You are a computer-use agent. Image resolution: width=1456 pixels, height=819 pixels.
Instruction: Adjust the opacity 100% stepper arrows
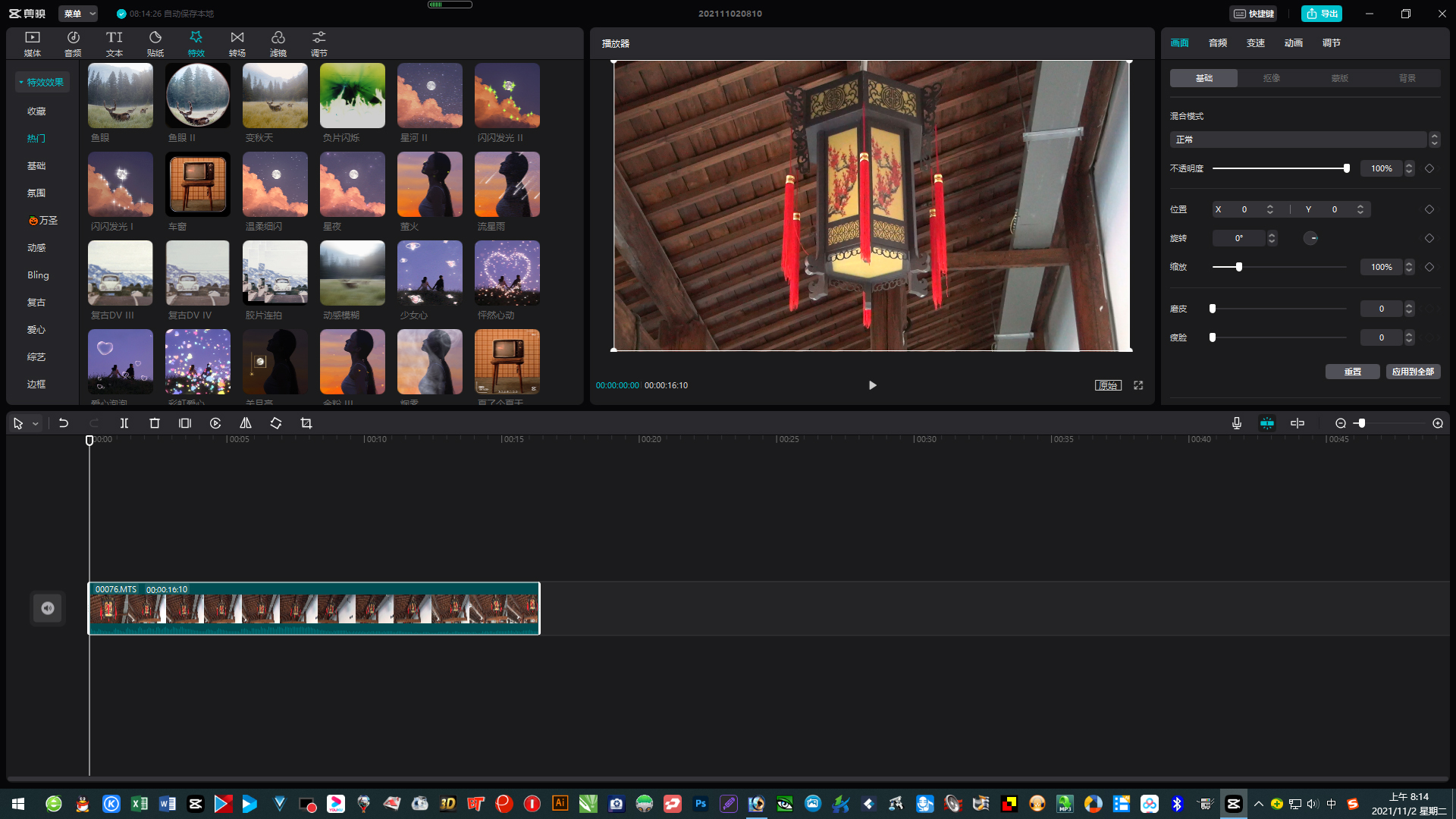tap(1409, 168)
